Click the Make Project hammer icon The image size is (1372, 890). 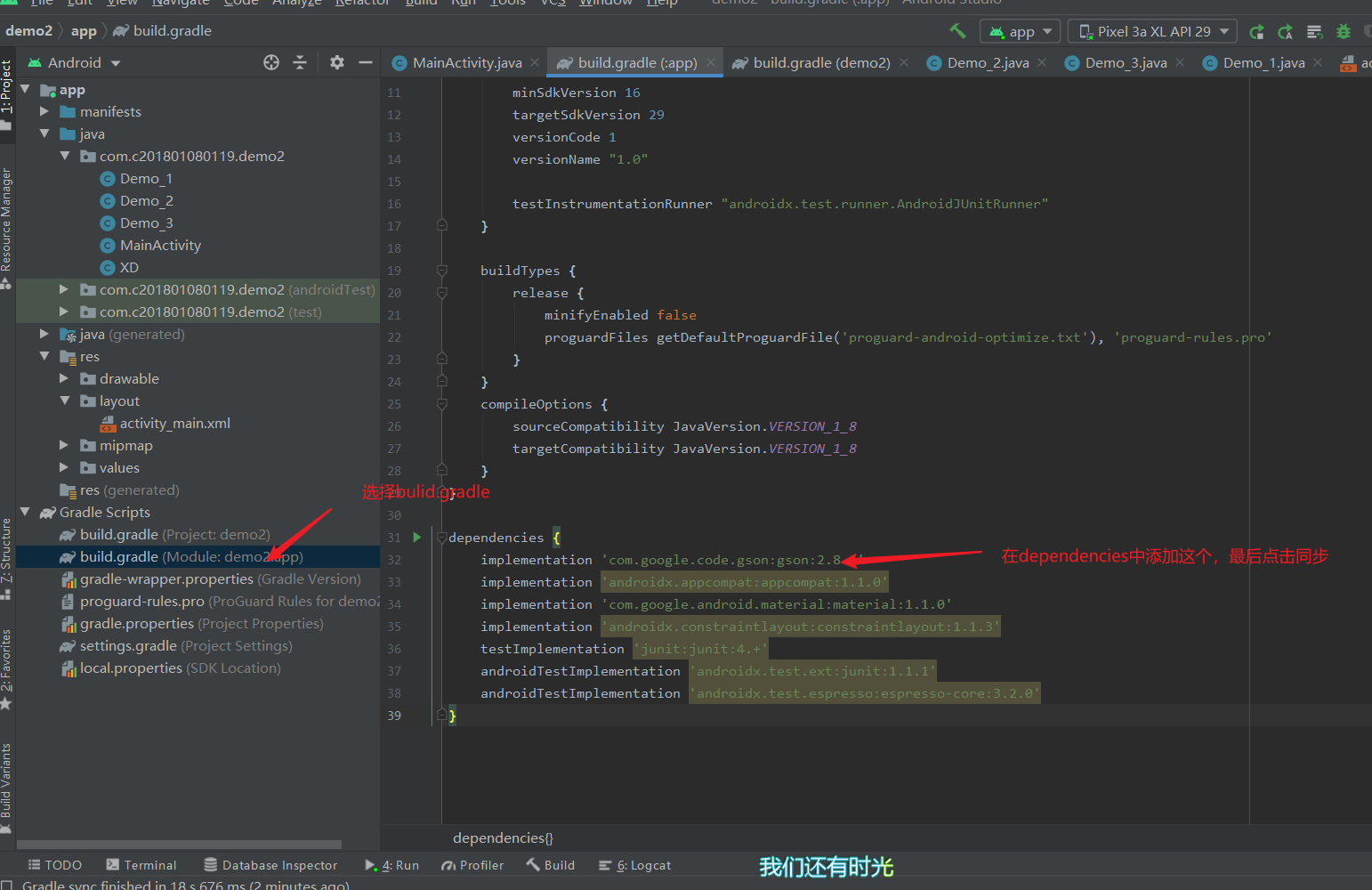pos(957,31)
